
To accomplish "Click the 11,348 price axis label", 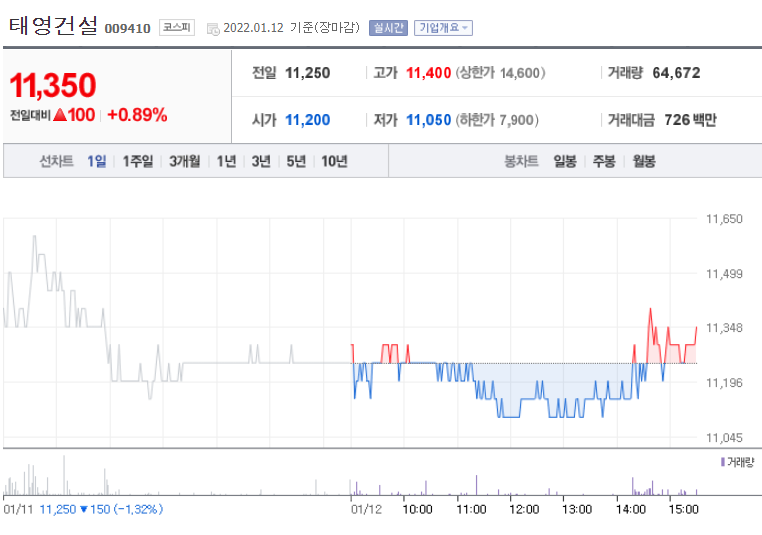I will pos(724,328).
